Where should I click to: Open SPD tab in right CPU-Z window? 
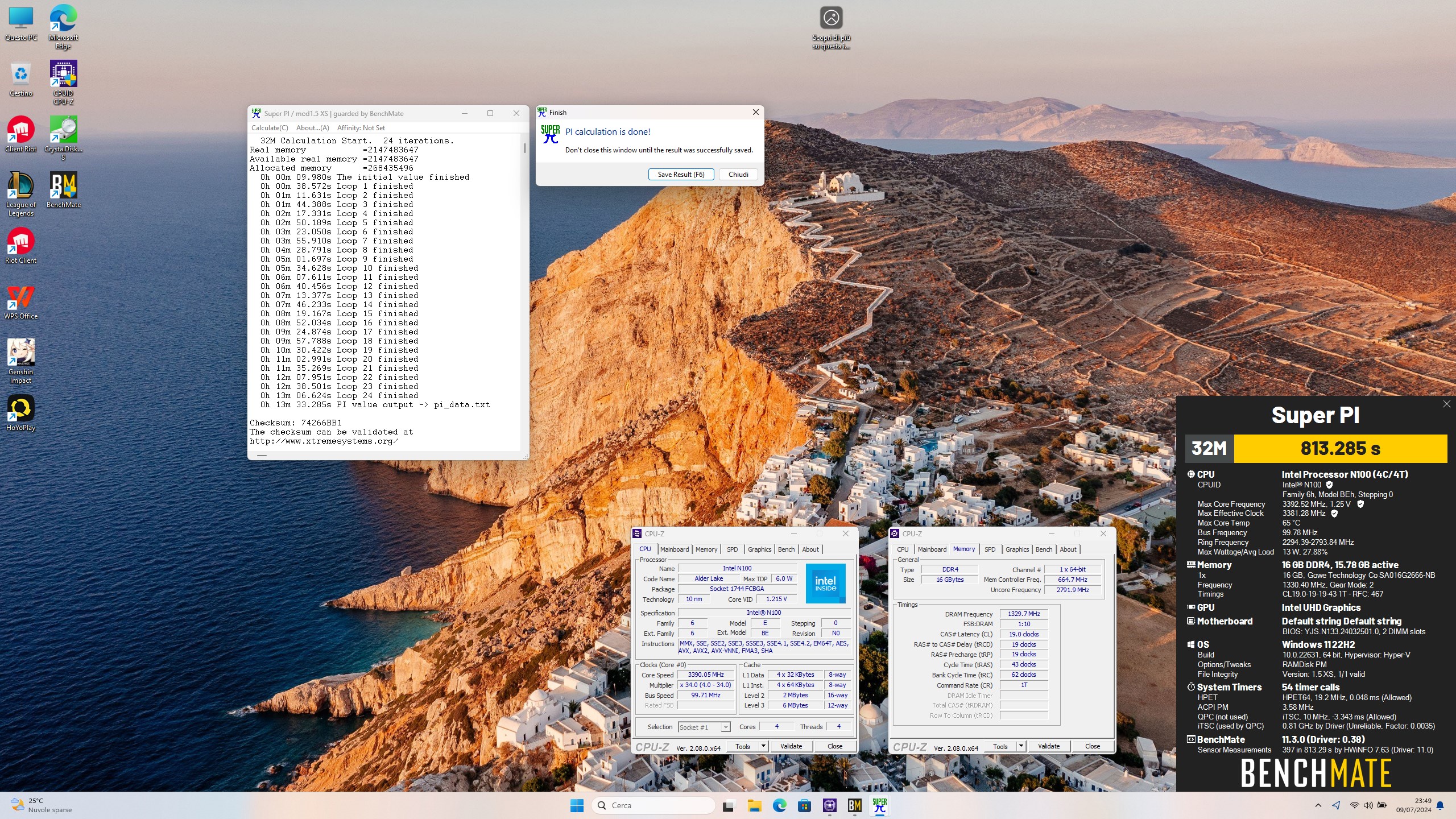(990, 549)
